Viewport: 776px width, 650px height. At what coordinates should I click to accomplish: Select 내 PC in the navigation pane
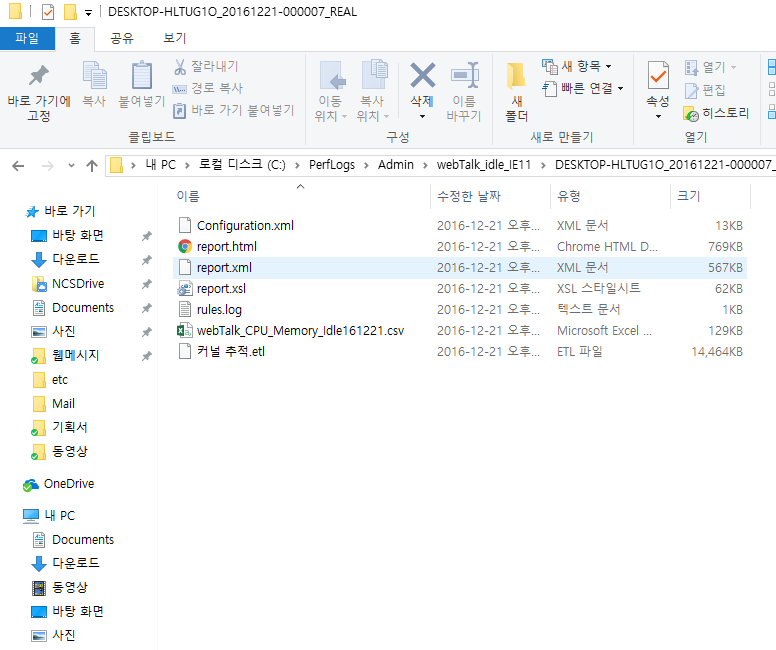tap(49, 516)
